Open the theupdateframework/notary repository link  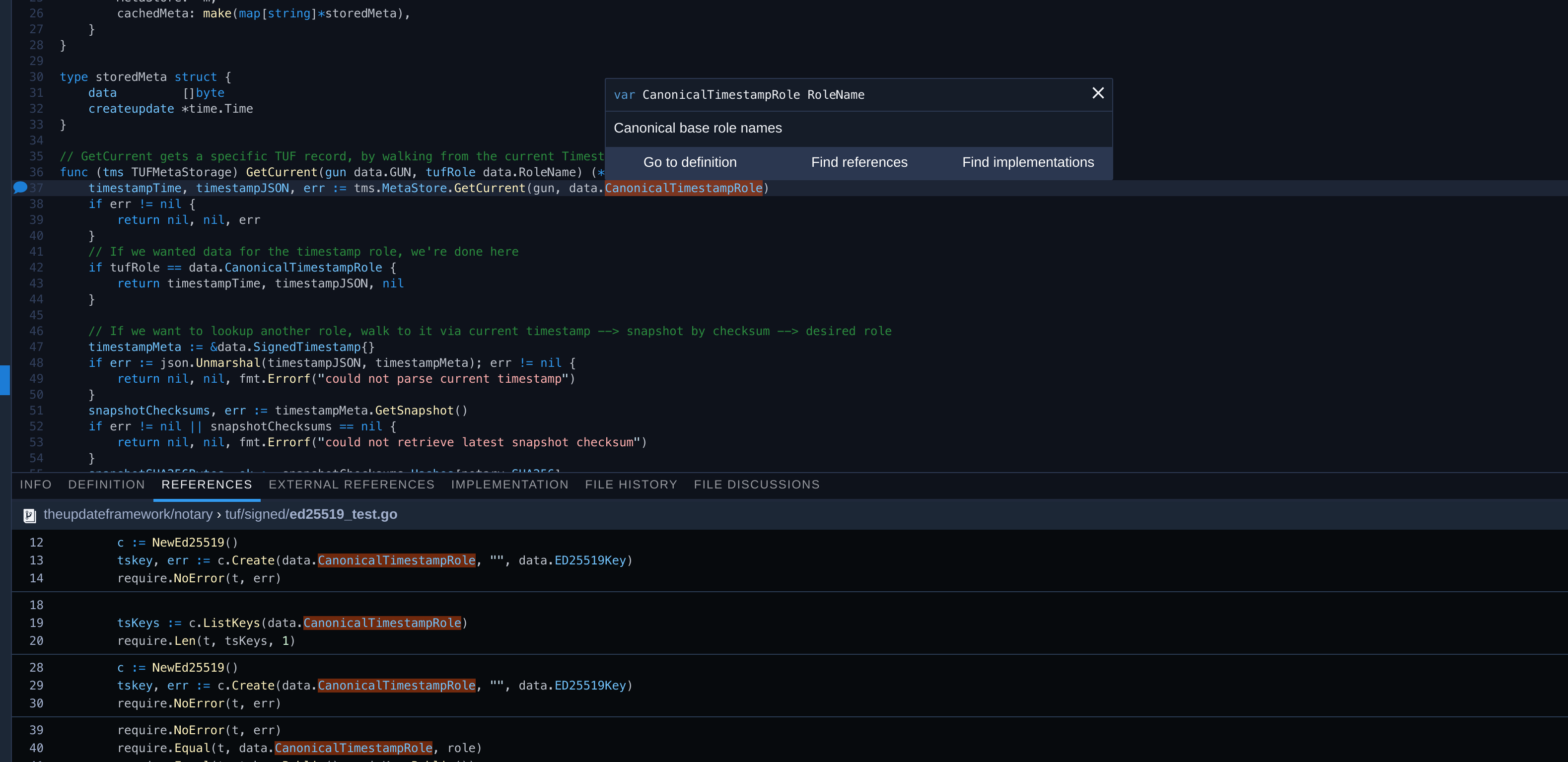pyautogui.click(x=129, y=514)
